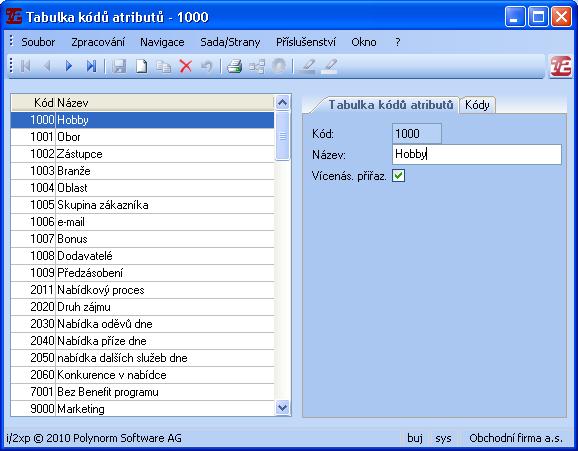578x451 pixels.
Task: Click the print icon in toolbar
Action: (234, 66)
